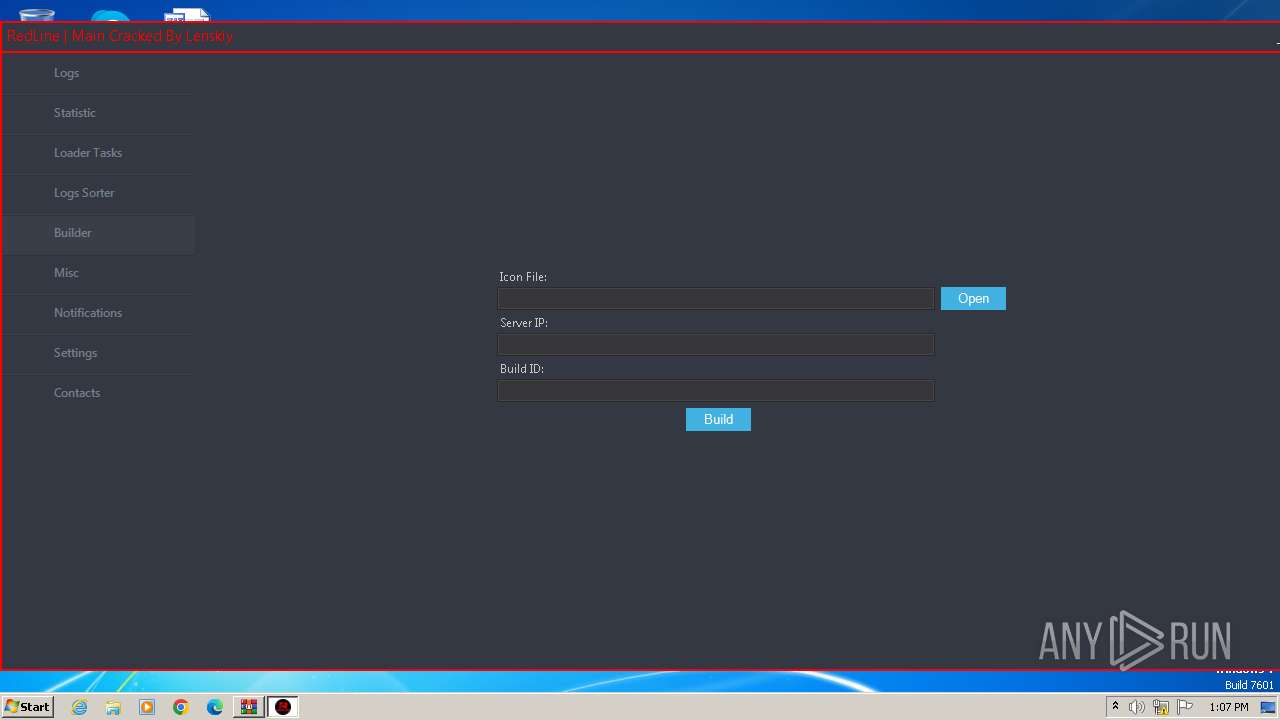1280x720 pixels.
Task: Launch Microsoft Edge from the taskbar
Action: coord(215,707)
